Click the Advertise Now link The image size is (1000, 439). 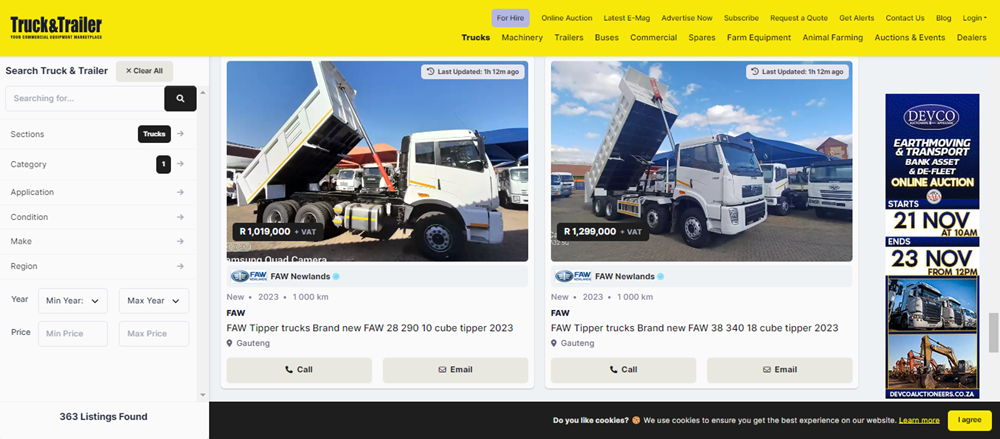(687, 18)
